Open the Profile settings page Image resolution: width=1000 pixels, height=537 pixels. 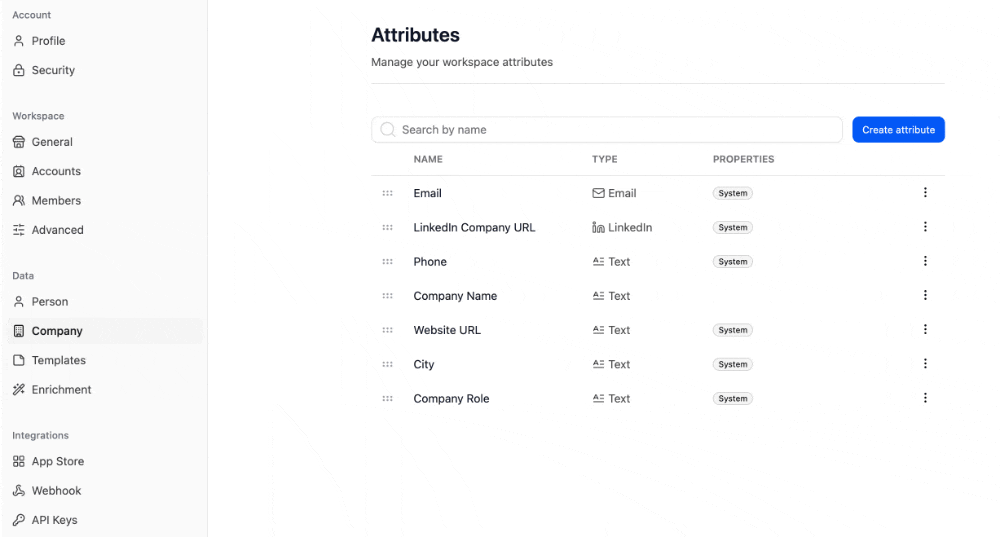pyautogui.click(x=48, y=41)
